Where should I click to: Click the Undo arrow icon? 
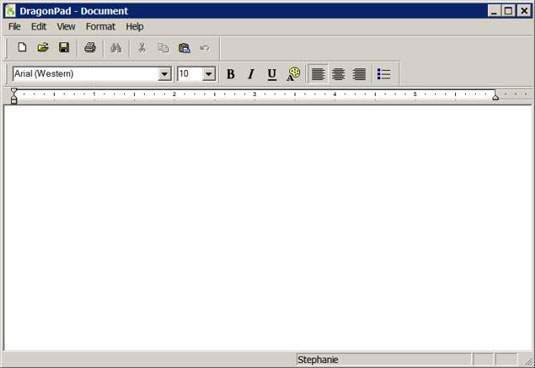[x=205, y=48]
